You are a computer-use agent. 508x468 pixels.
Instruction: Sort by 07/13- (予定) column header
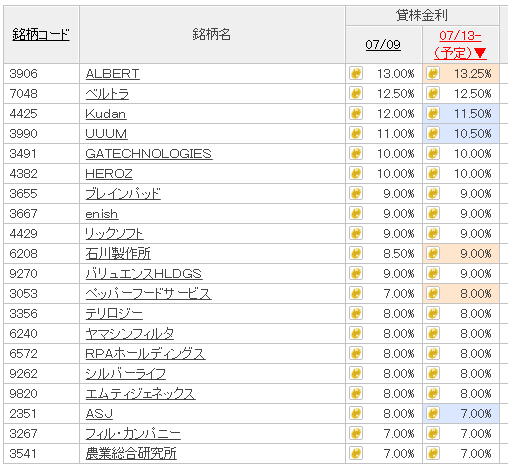tap(460, 44)
